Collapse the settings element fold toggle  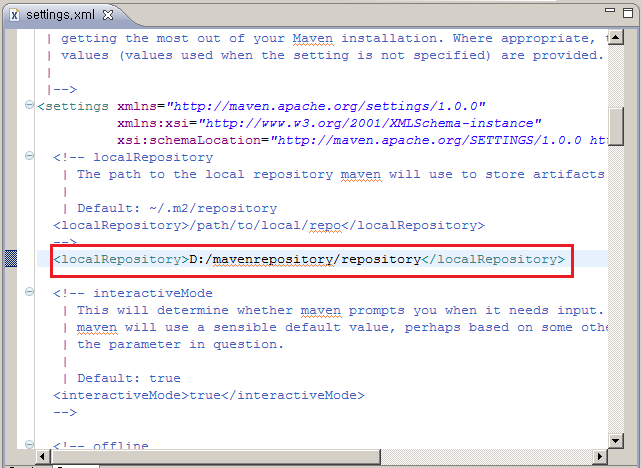pos(27,106)
